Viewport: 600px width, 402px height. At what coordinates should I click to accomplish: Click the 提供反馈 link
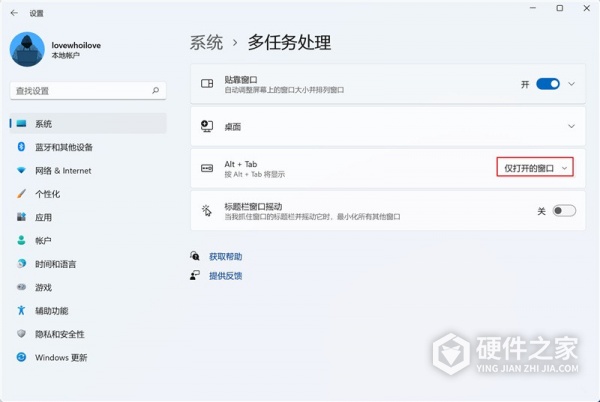225,275
